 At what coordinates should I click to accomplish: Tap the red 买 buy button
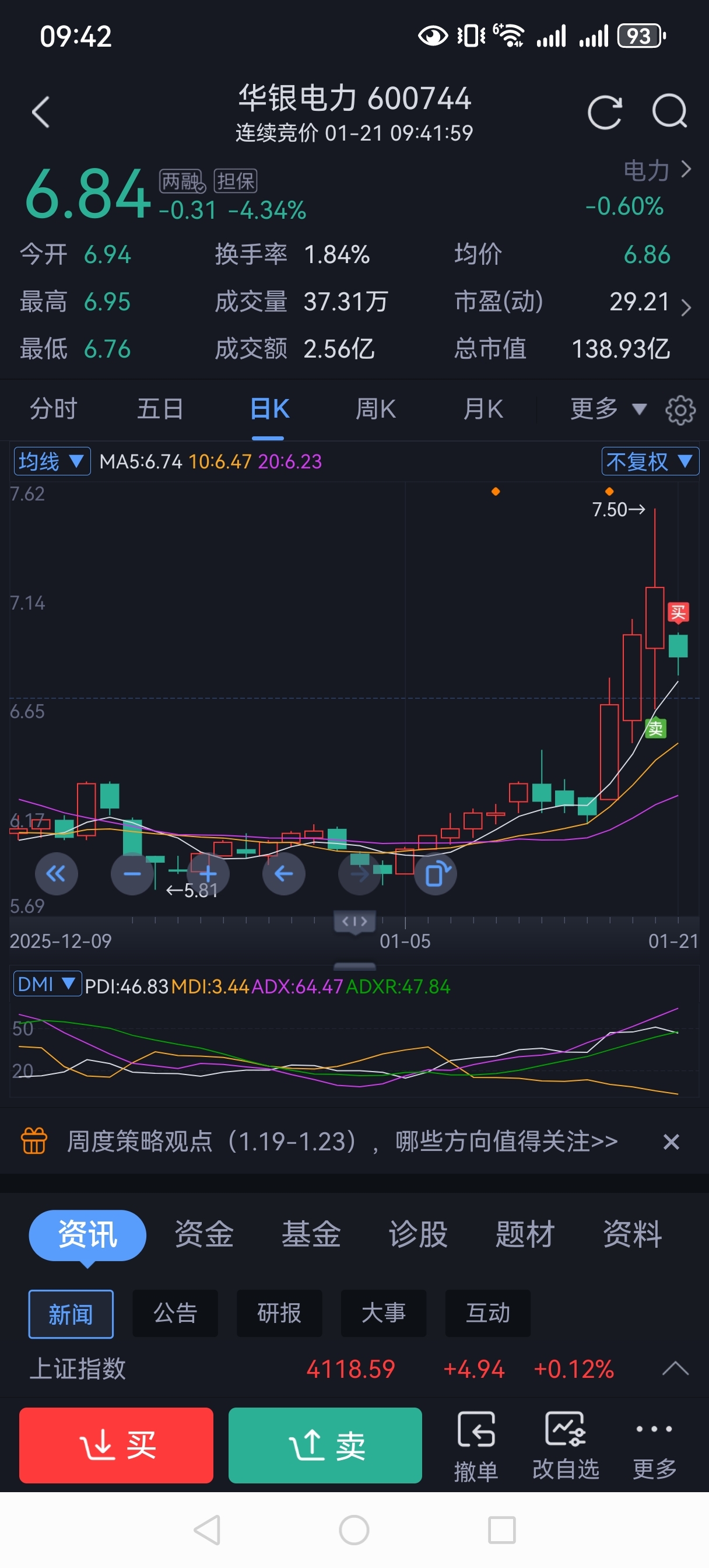[116, 1445]
